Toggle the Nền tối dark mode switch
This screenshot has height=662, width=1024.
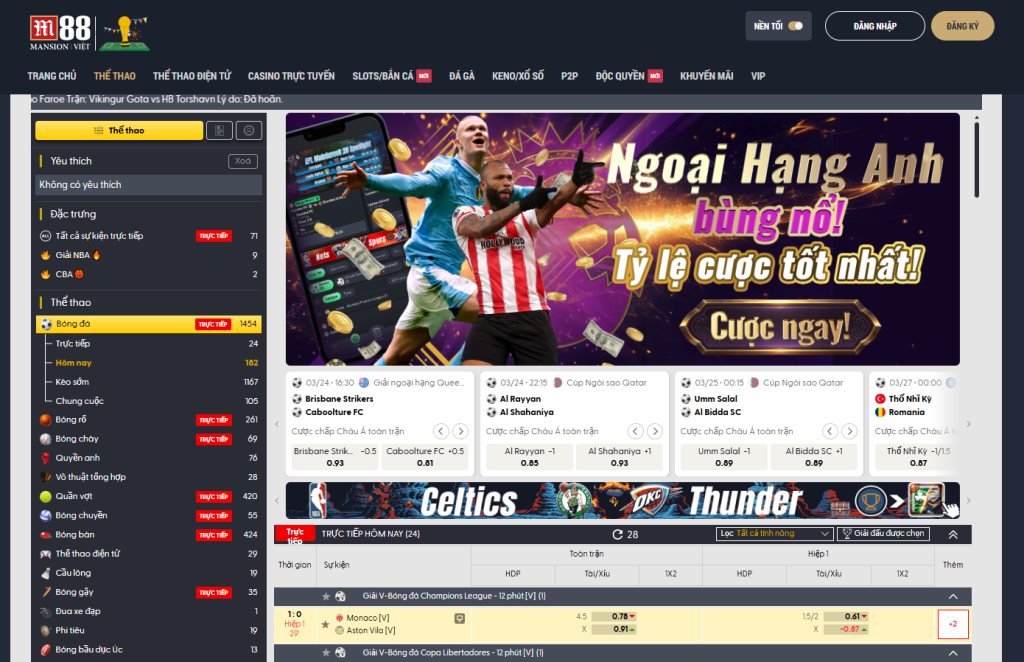pos(795,26)
